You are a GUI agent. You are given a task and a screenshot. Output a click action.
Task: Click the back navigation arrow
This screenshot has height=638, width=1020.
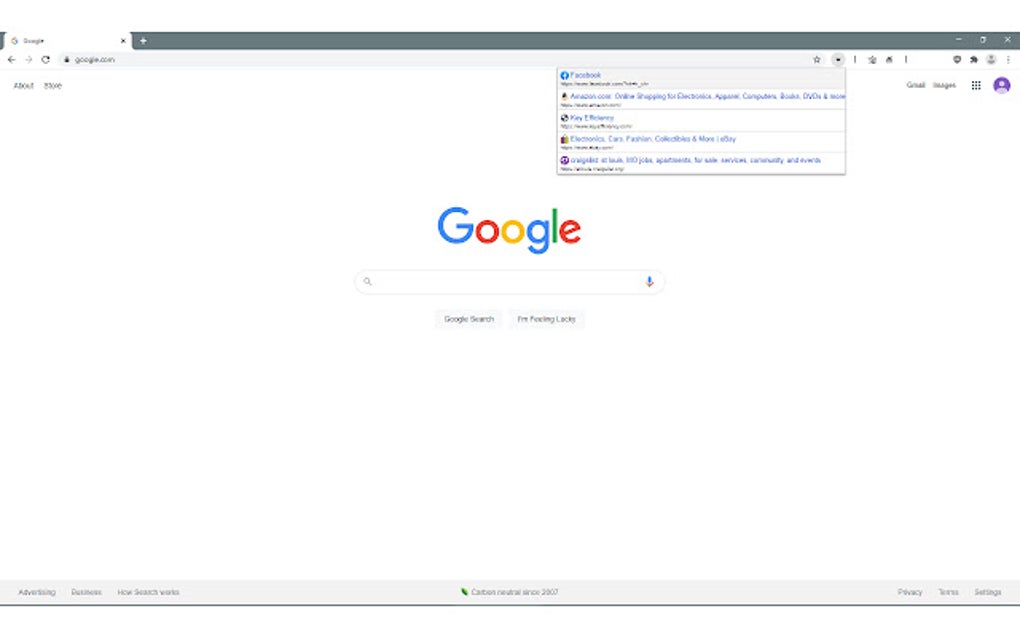click(x=10, y=59)
